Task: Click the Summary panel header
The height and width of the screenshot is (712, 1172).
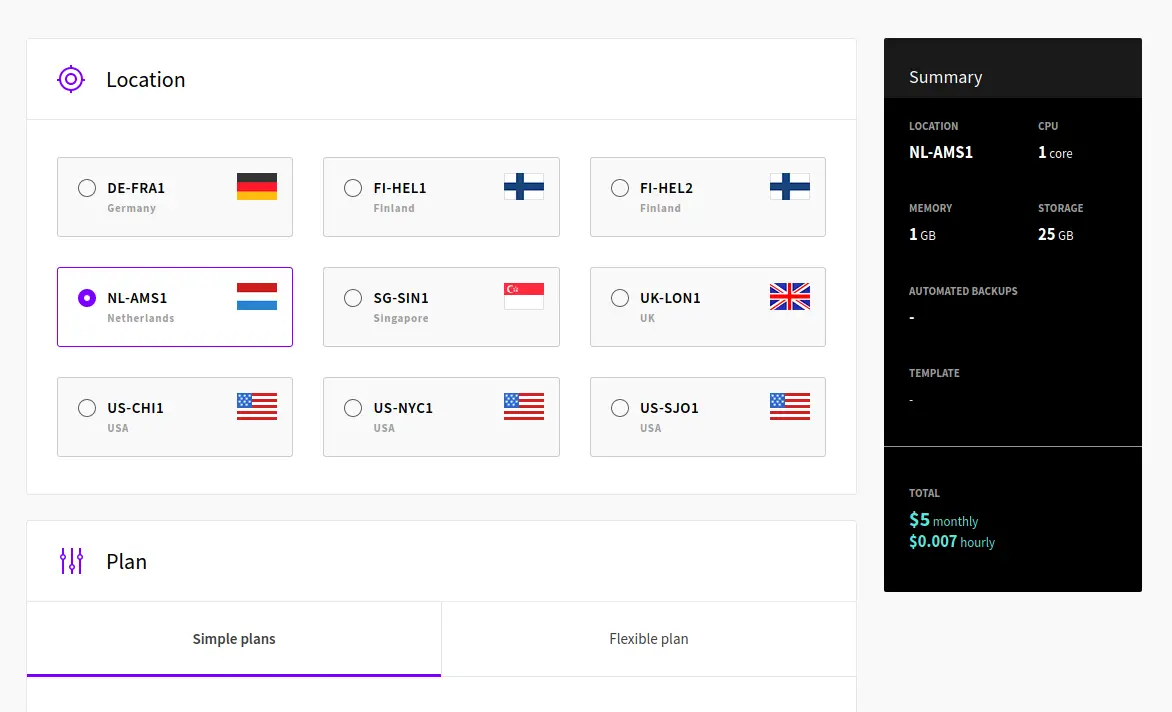Action: click(x=945, y=76)
